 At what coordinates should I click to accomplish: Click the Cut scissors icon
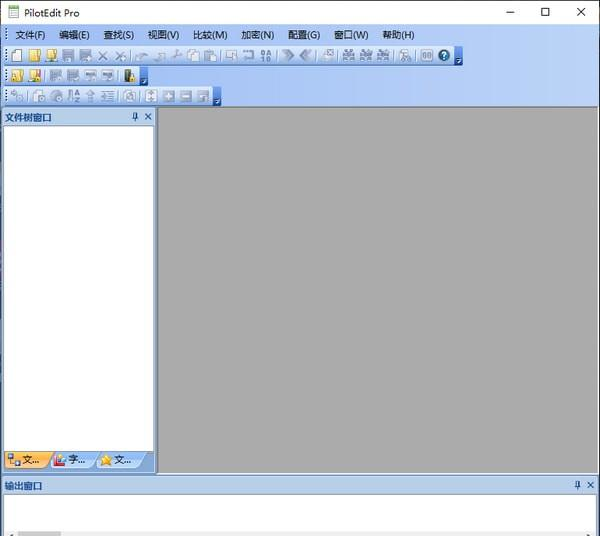point(177,56)
